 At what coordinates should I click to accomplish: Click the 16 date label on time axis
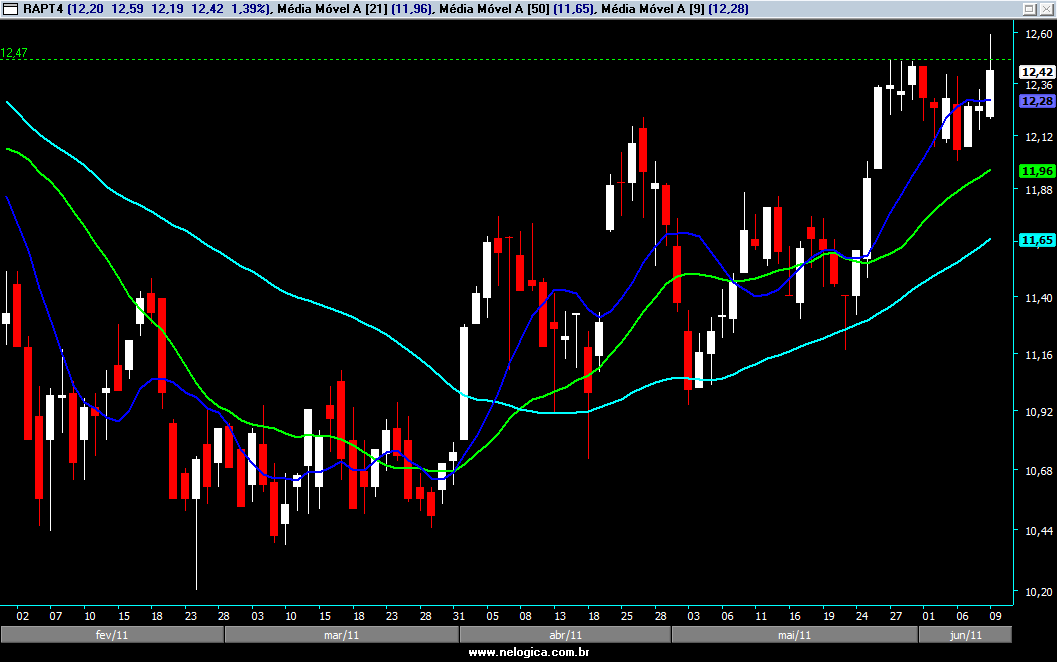point(795,615)
